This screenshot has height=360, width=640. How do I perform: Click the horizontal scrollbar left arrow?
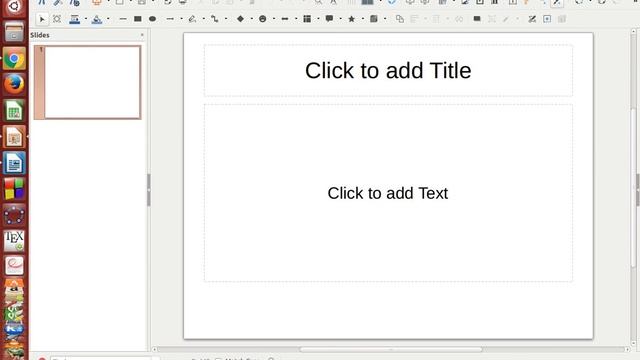tap(154, 349)
